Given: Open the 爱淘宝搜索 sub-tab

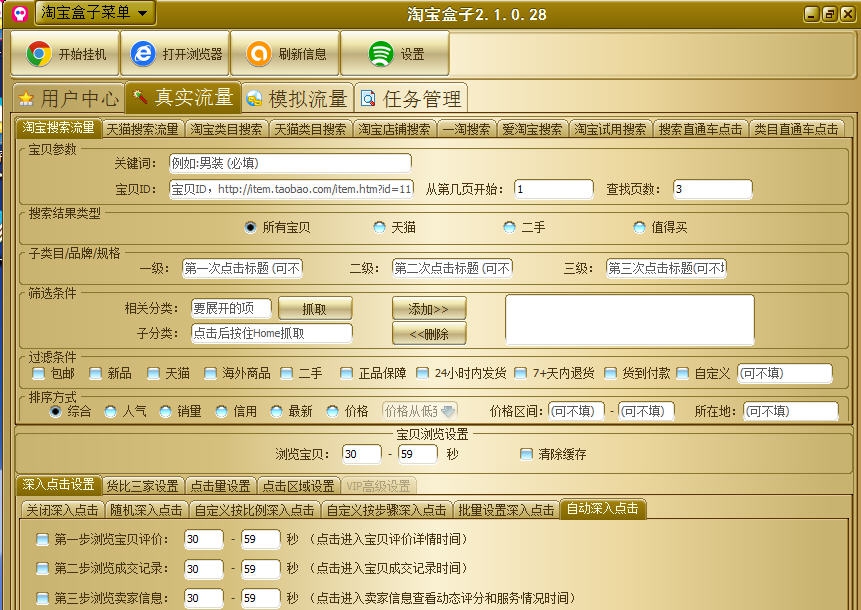Looking at the screenshot, I should (532, 129).
